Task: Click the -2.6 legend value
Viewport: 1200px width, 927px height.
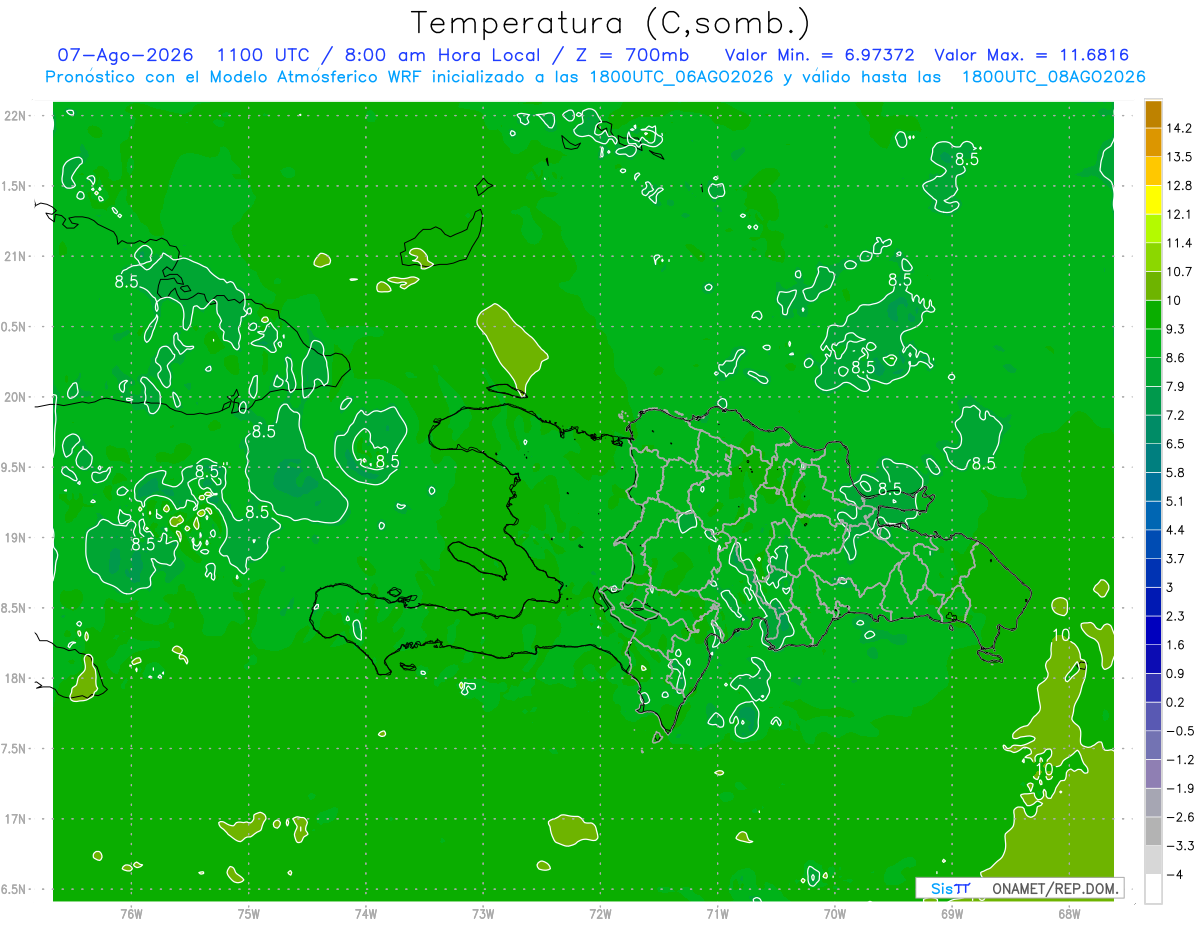Action: coord(1180,817)
